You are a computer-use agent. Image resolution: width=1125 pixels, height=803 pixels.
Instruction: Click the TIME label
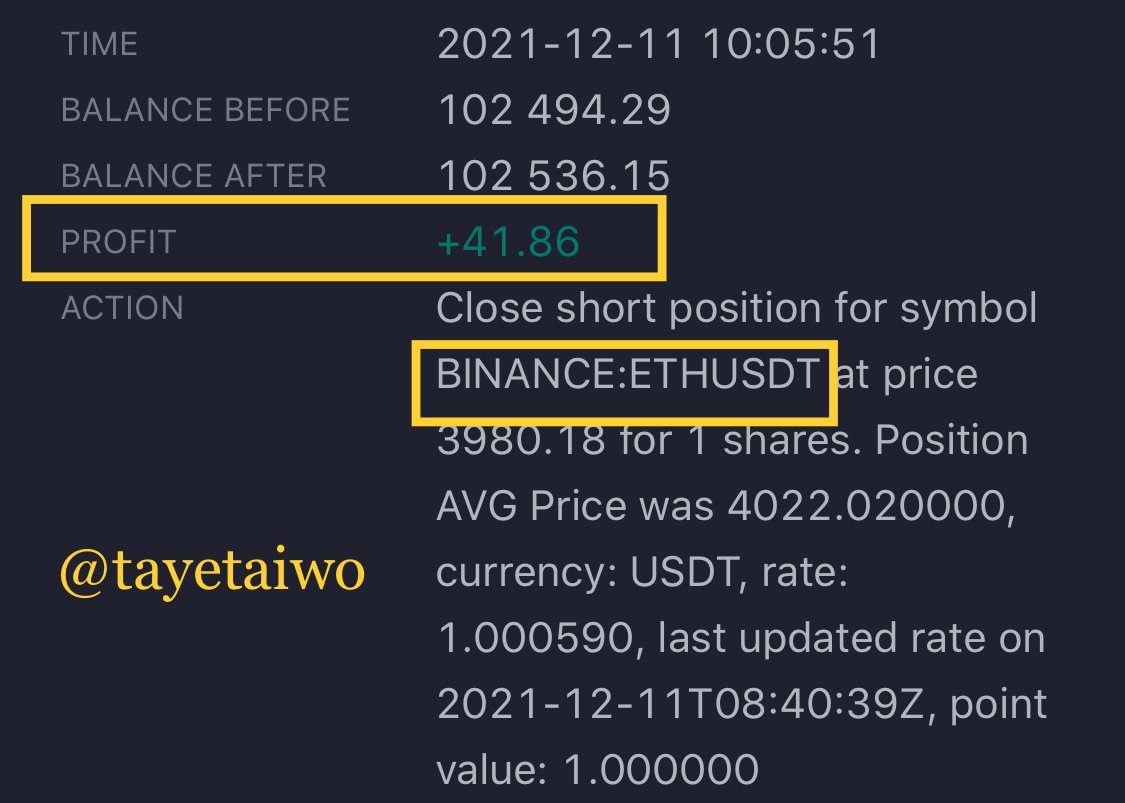coord(100,44)
